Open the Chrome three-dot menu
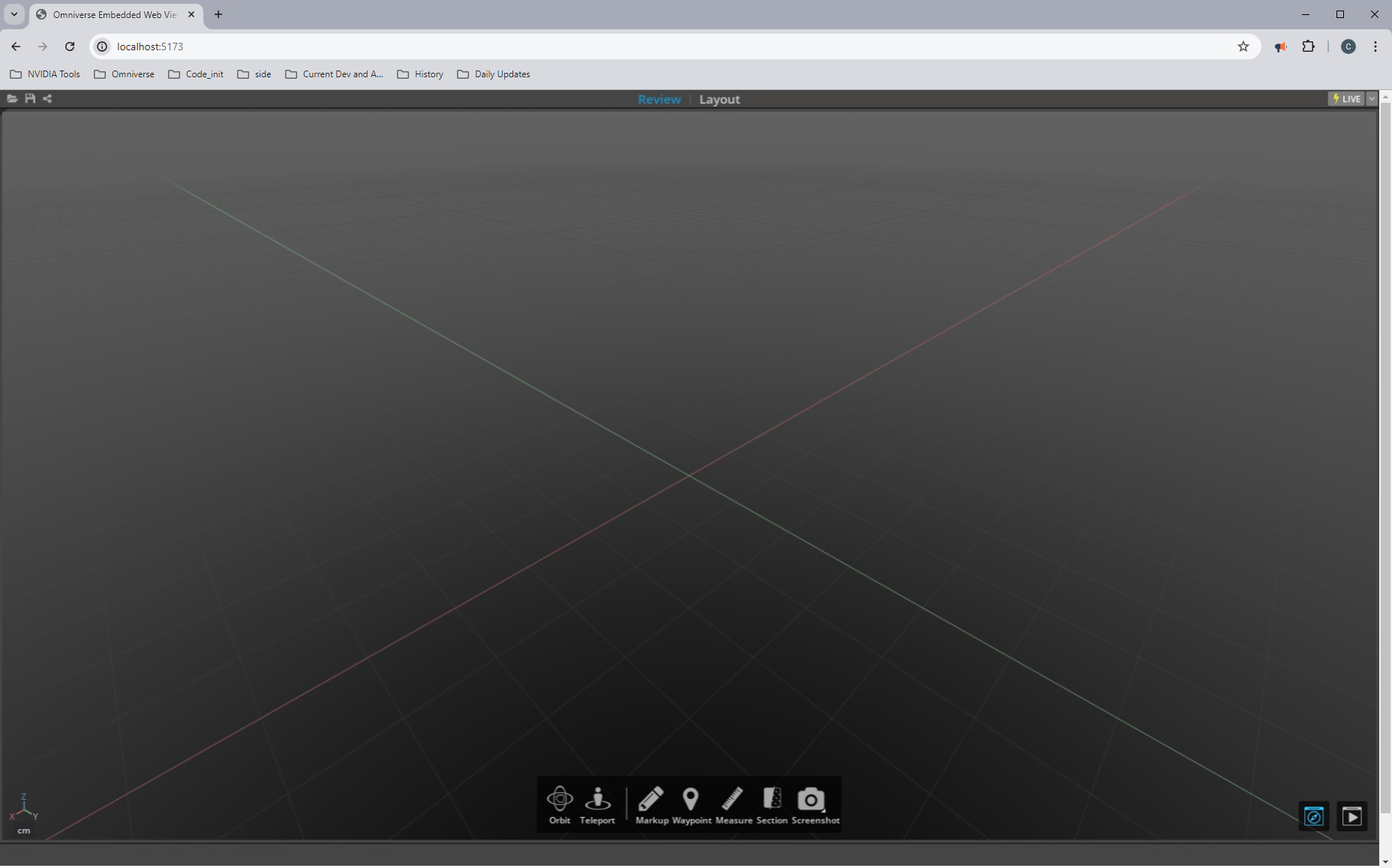This screenshot has width=1392, height=868. tap(1375, 47)
